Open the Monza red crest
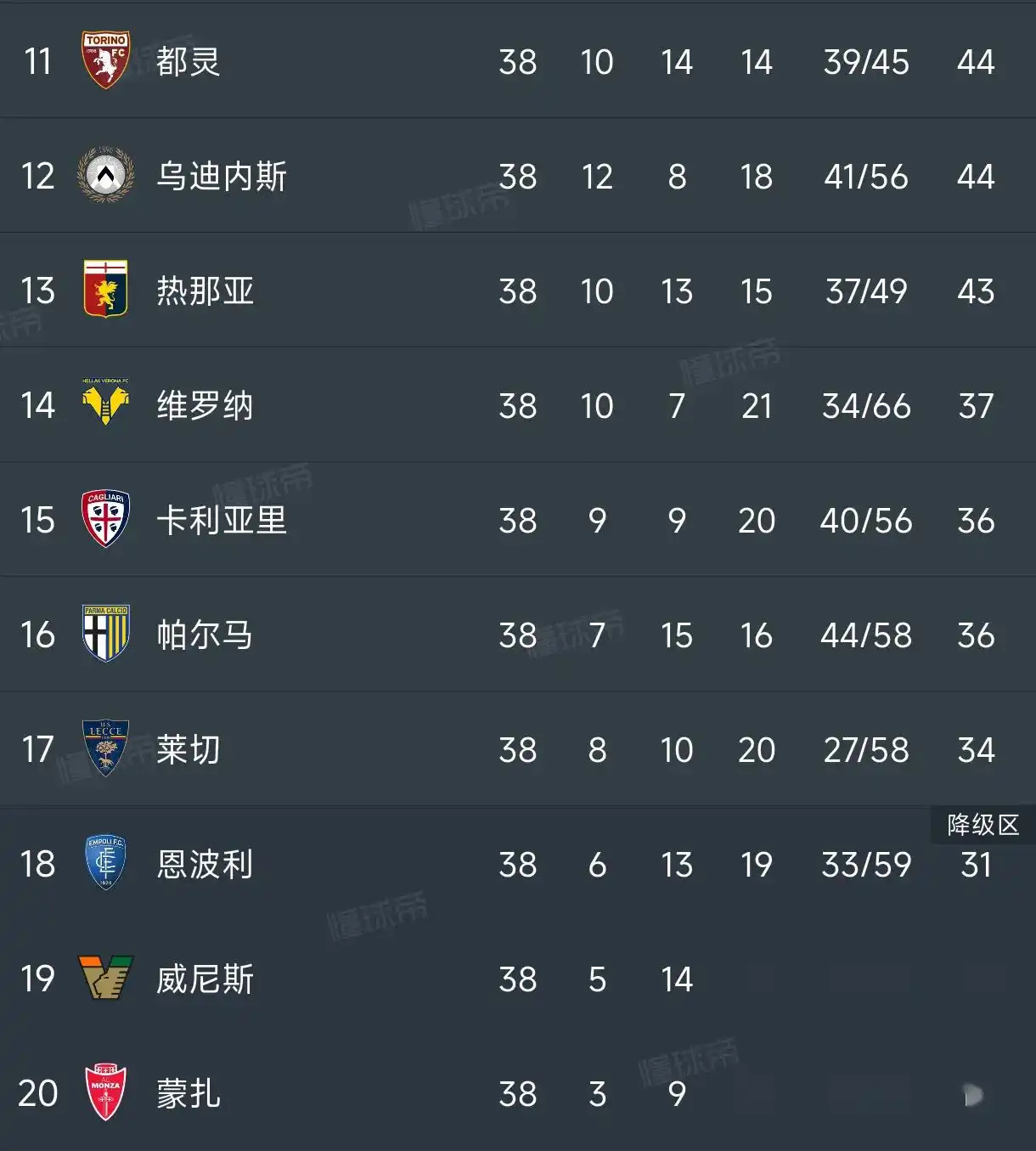The height and width of the screenshot is (1151, 1036). pos(105,1092)
